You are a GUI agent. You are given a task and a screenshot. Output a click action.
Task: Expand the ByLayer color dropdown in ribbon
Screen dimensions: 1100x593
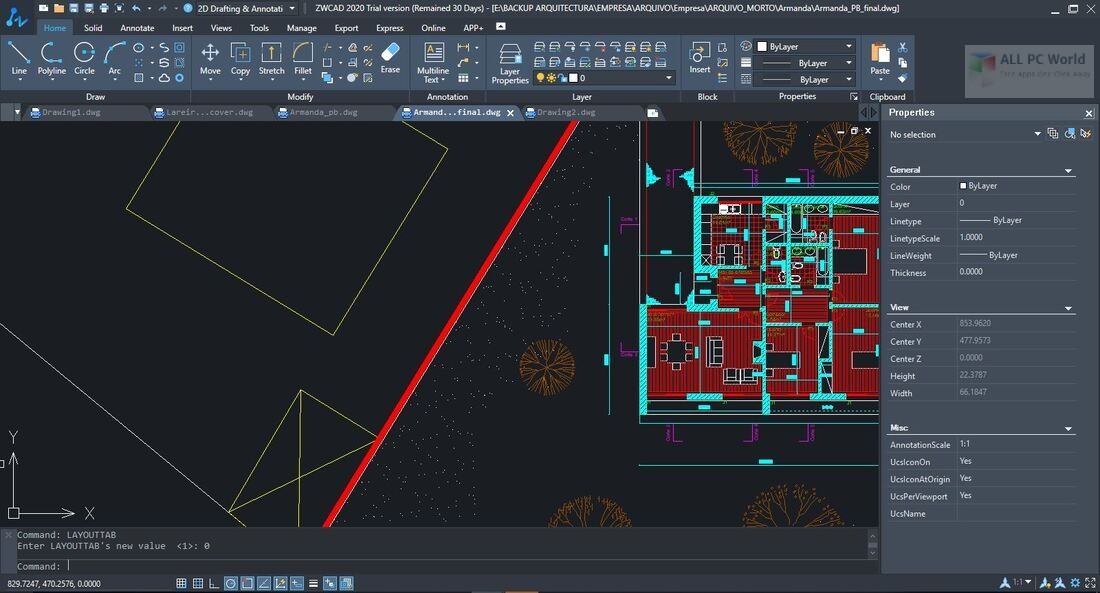(x=848, y=46)
